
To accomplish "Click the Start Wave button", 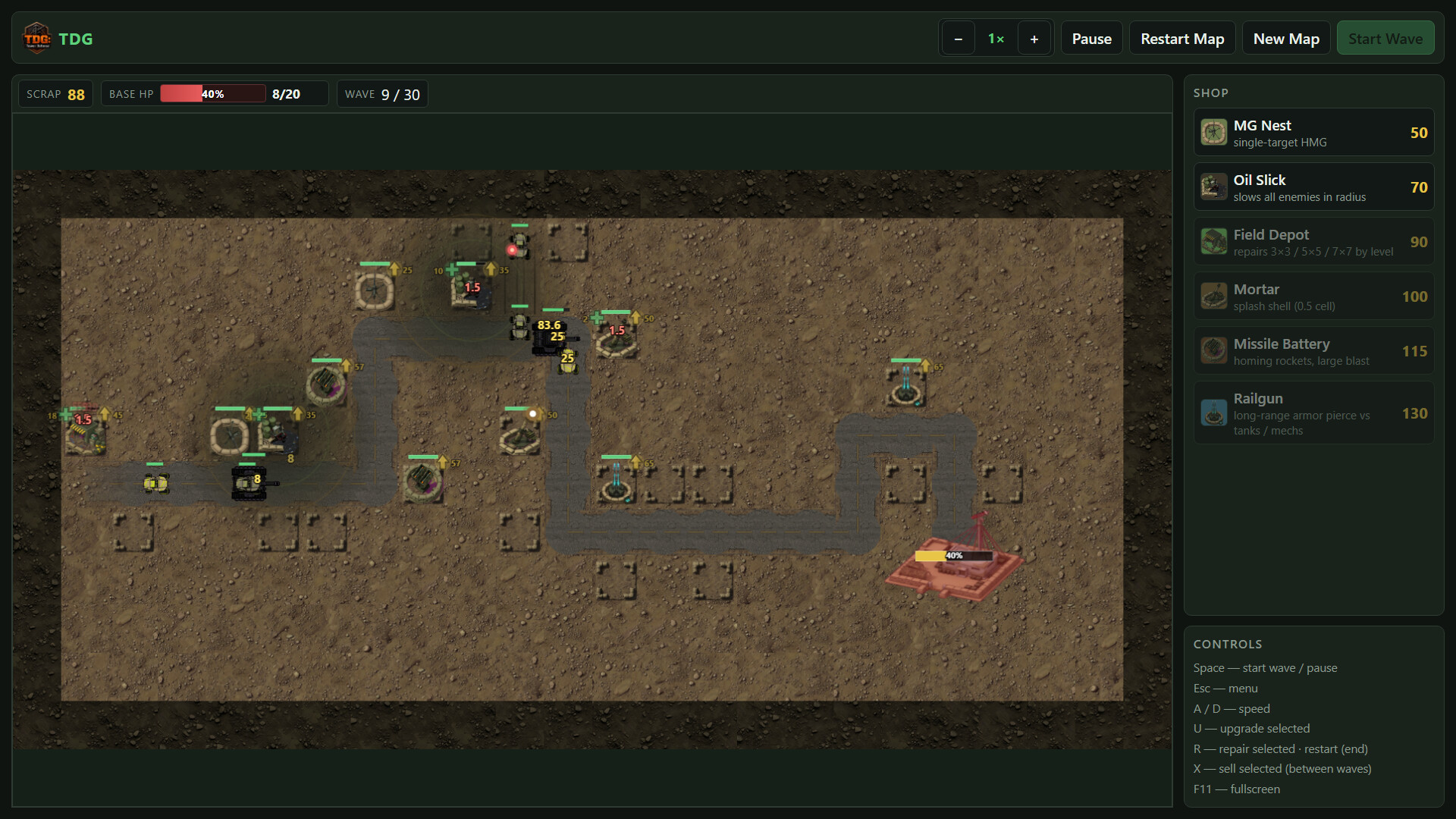I will pos(1385,39).
